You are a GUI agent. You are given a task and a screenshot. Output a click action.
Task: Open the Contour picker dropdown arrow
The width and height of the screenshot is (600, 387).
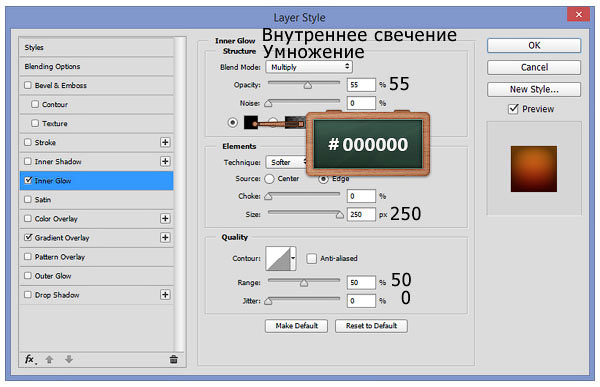[x=293, y=258]
